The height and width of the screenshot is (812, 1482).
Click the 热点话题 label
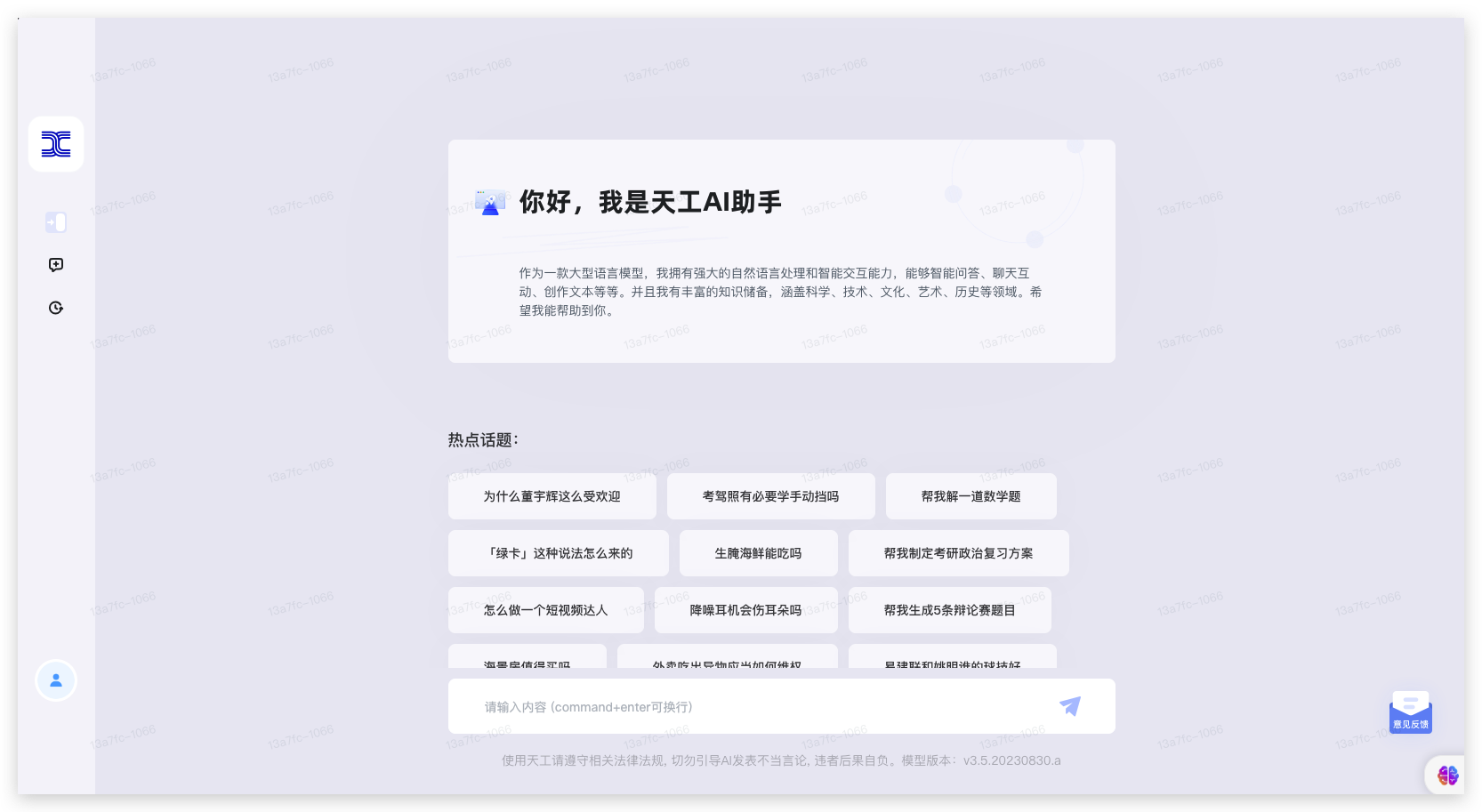click(x=483, y=439)
